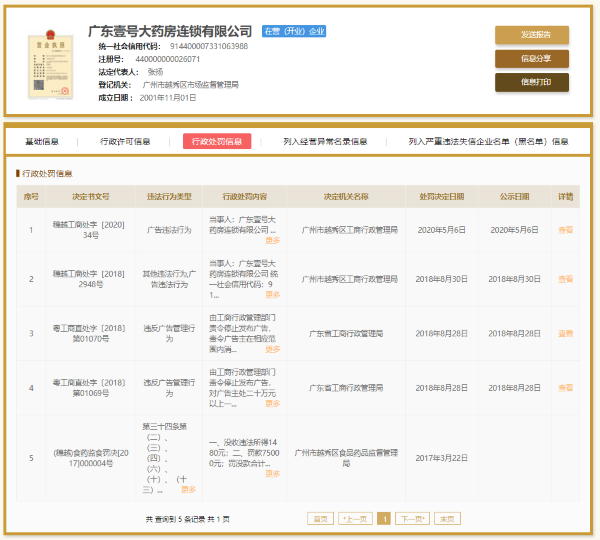The height and width of the screenshot is (540, 600).
Task: View details of record 穗越工商处字[2020]34号
Action: click(x=565, y=230)
